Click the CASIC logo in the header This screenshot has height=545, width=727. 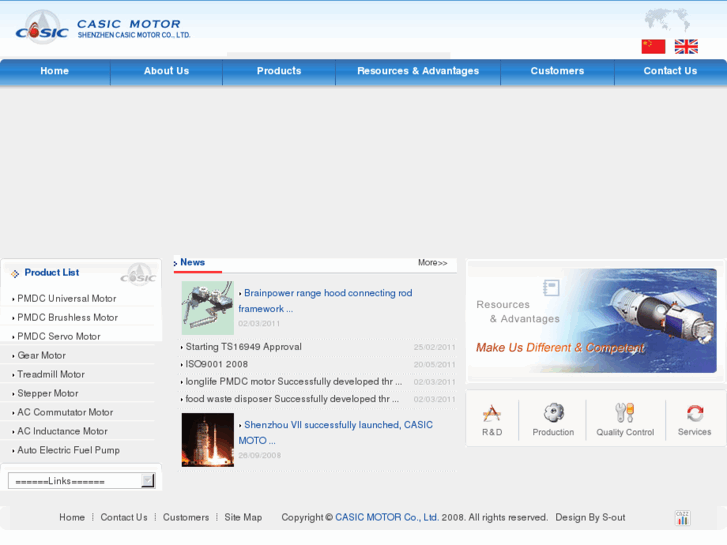click(103, 27)
